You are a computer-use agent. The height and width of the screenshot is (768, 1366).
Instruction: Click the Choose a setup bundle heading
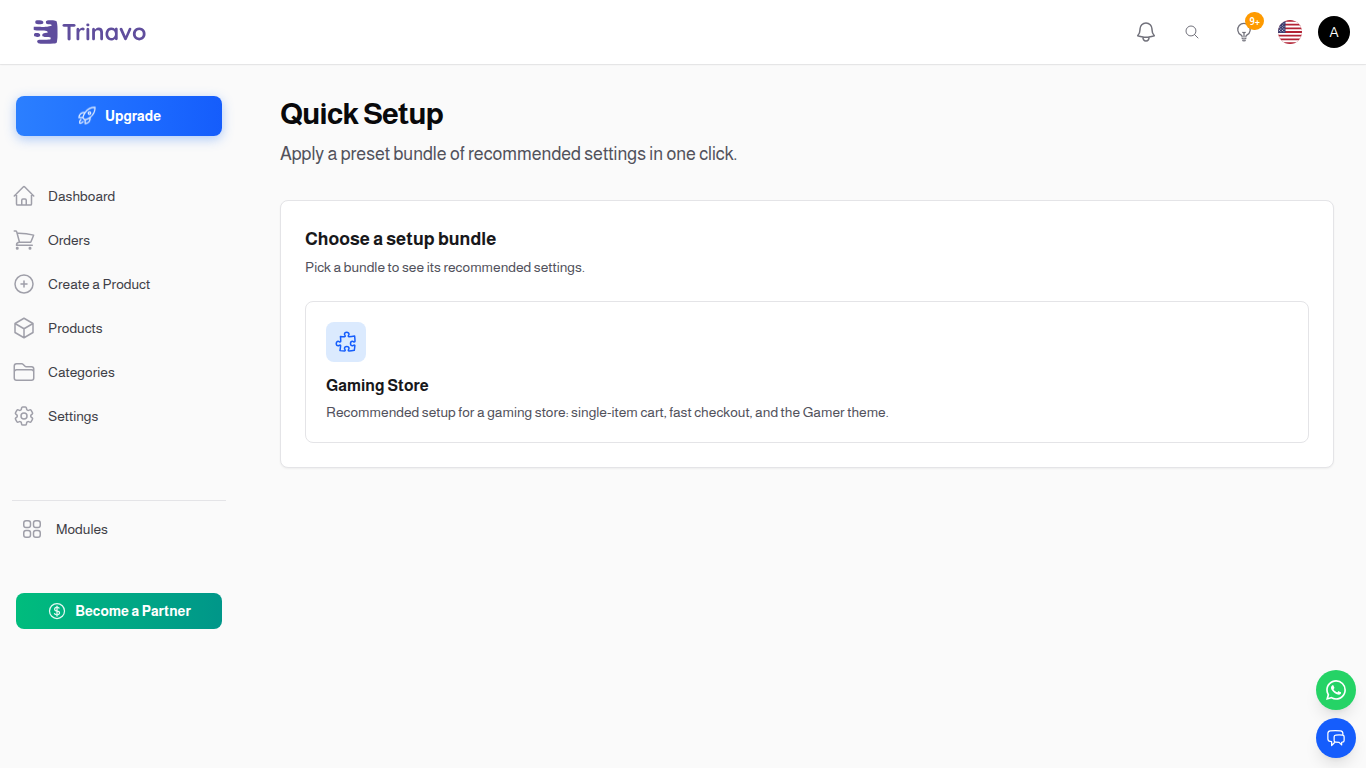pyautogui.click(x=400, y=239)
